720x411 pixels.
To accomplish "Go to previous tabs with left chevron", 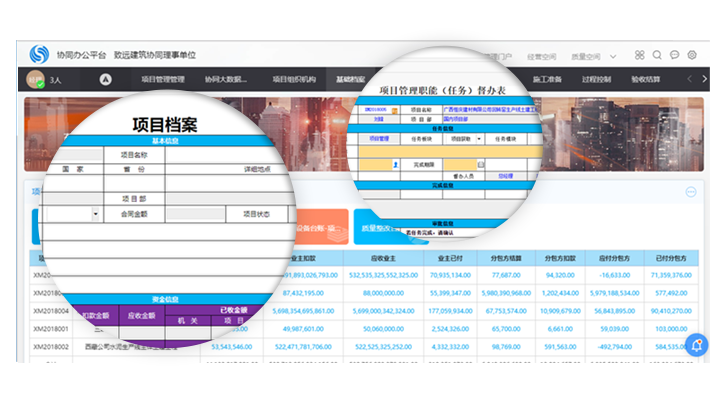I will coord(690,79).
